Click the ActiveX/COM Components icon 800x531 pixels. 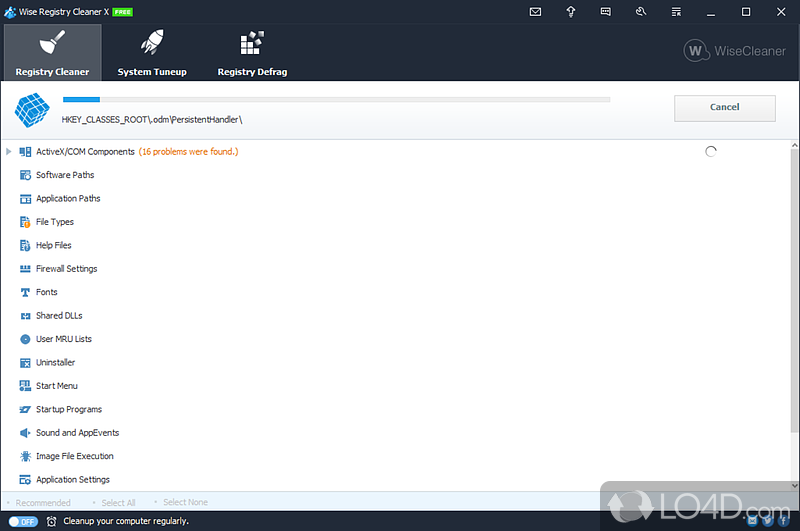(x=25, y=151)
